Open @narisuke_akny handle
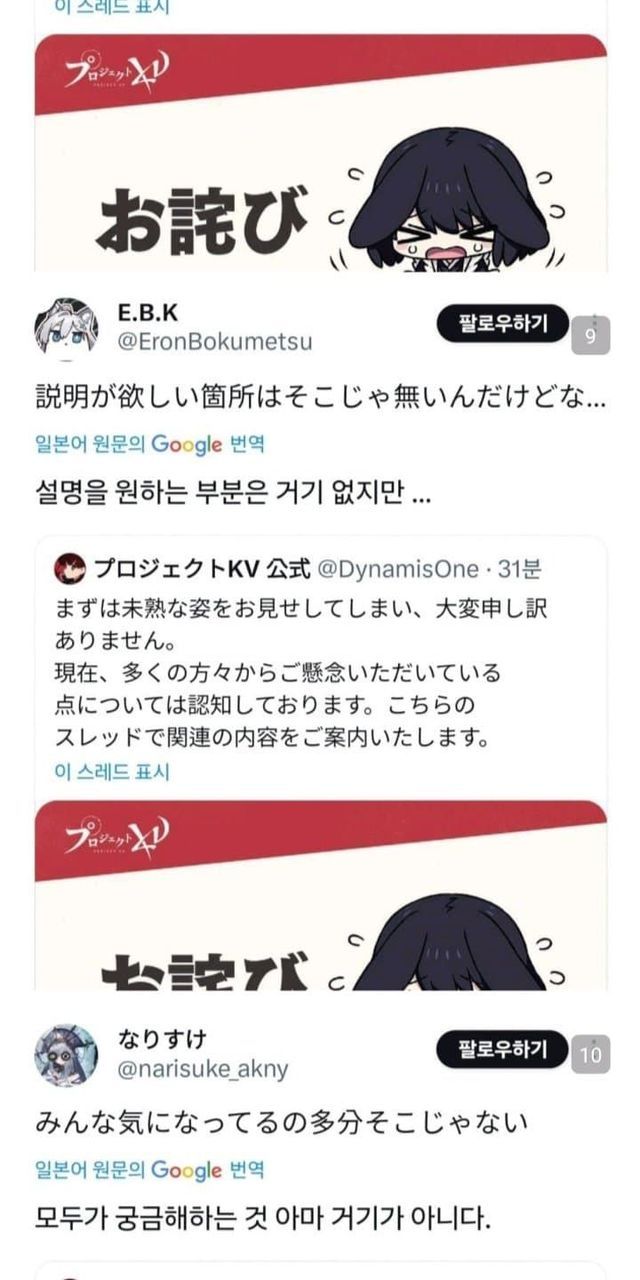The width and height of the screenshot is (640, 1280). (x=203, y=1069)
